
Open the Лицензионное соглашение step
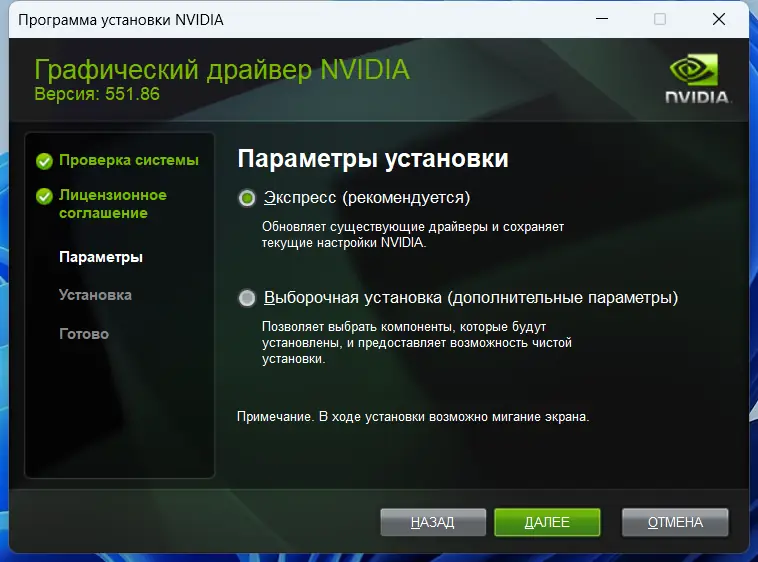[x=113, y=204]
